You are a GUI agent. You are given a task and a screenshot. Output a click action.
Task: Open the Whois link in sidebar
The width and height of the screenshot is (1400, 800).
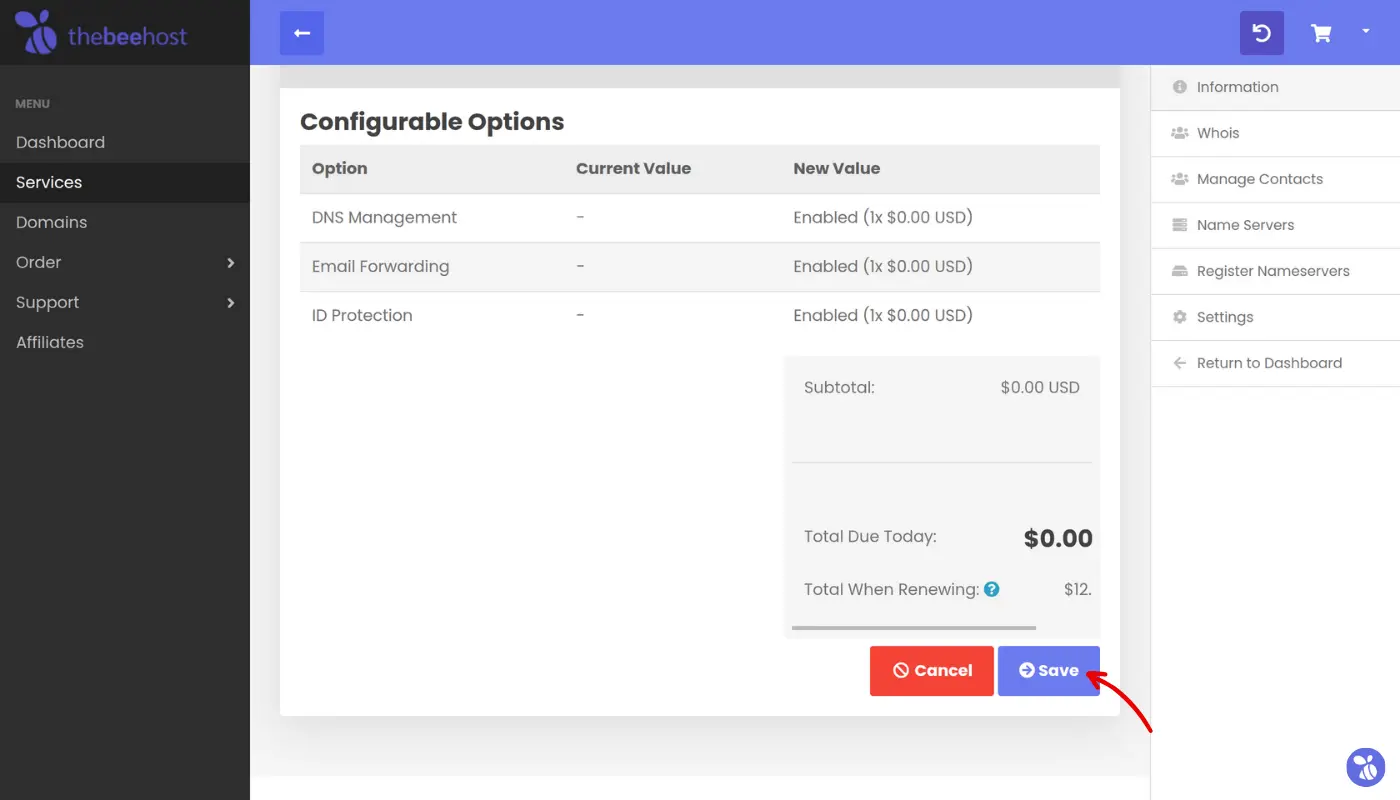(1217, 133)
